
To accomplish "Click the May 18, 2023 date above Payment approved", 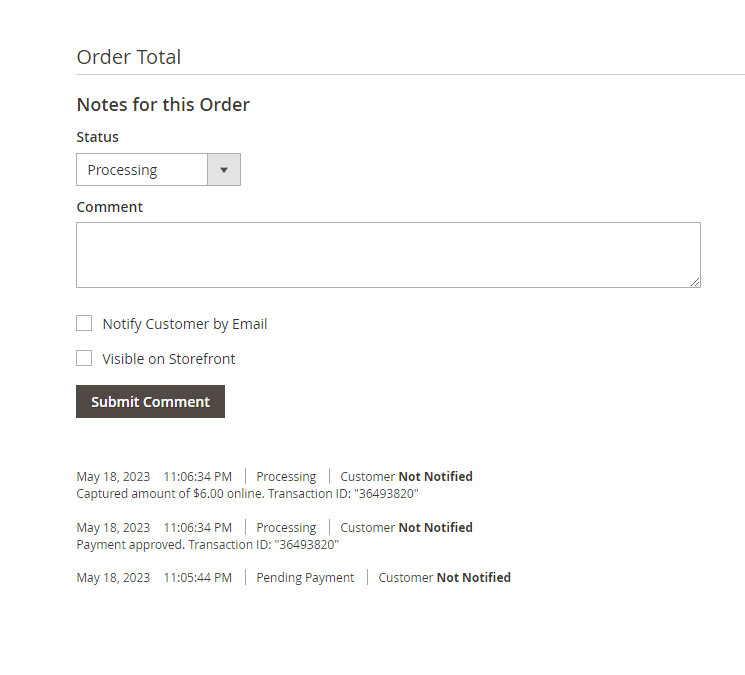I will tap(113, 528).
